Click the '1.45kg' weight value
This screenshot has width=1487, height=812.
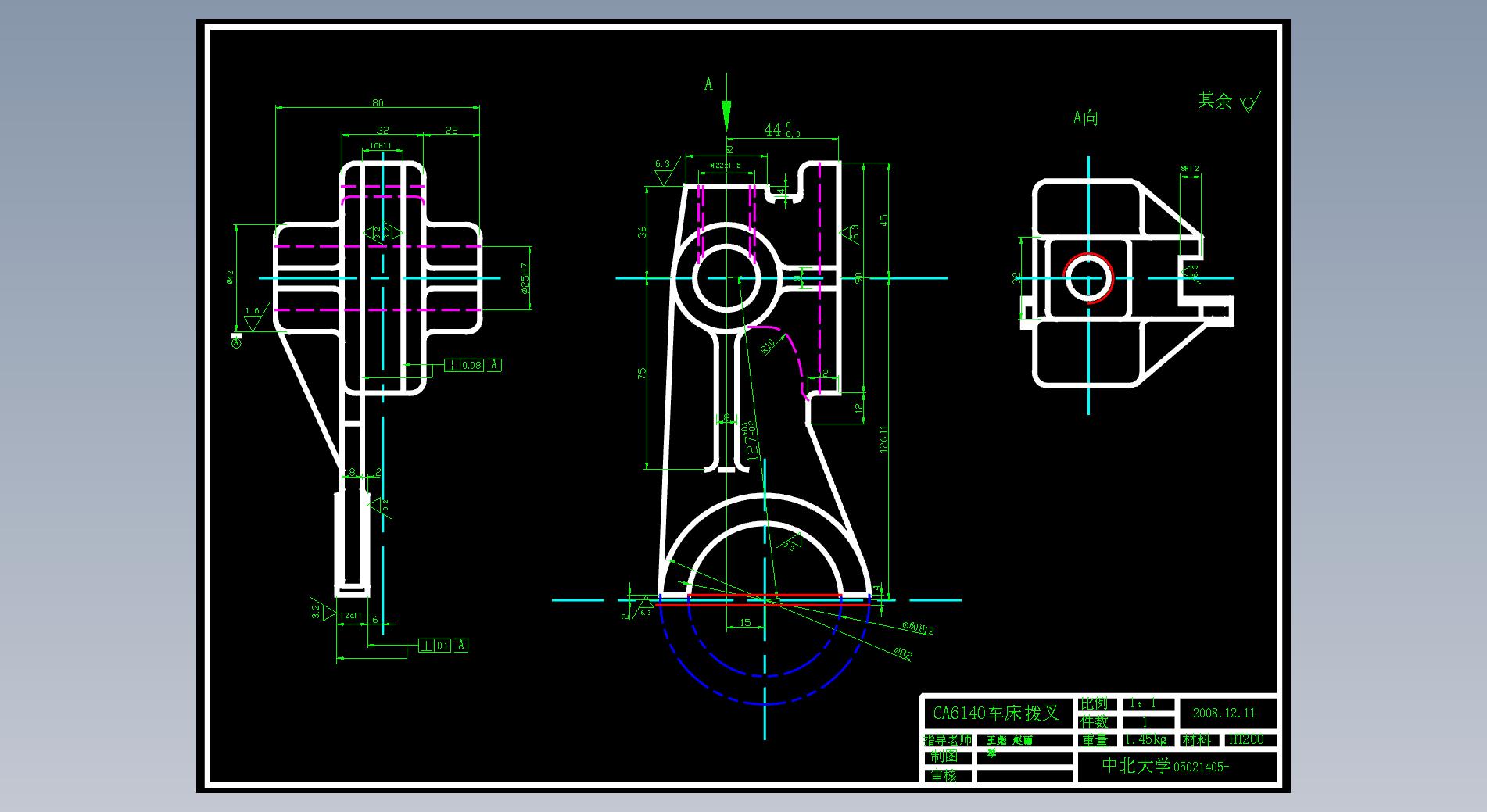point(1145,739)
